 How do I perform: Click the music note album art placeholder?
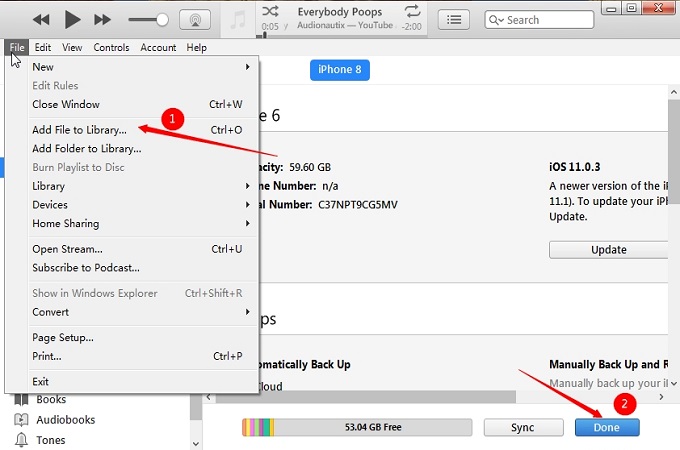pos(238,20)
